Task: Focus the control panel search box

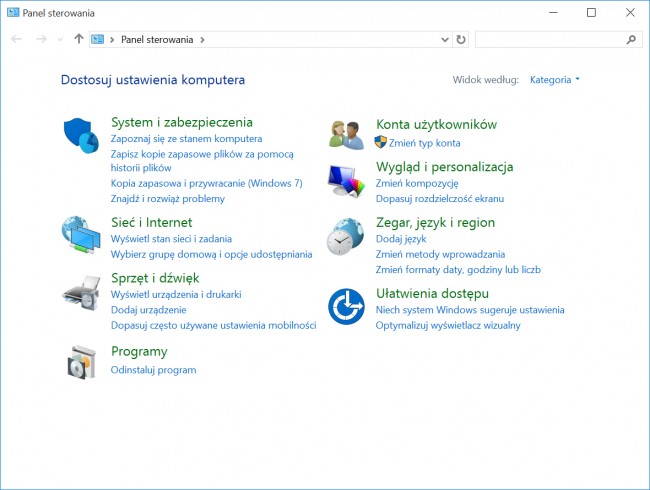Action: point(559,39)
